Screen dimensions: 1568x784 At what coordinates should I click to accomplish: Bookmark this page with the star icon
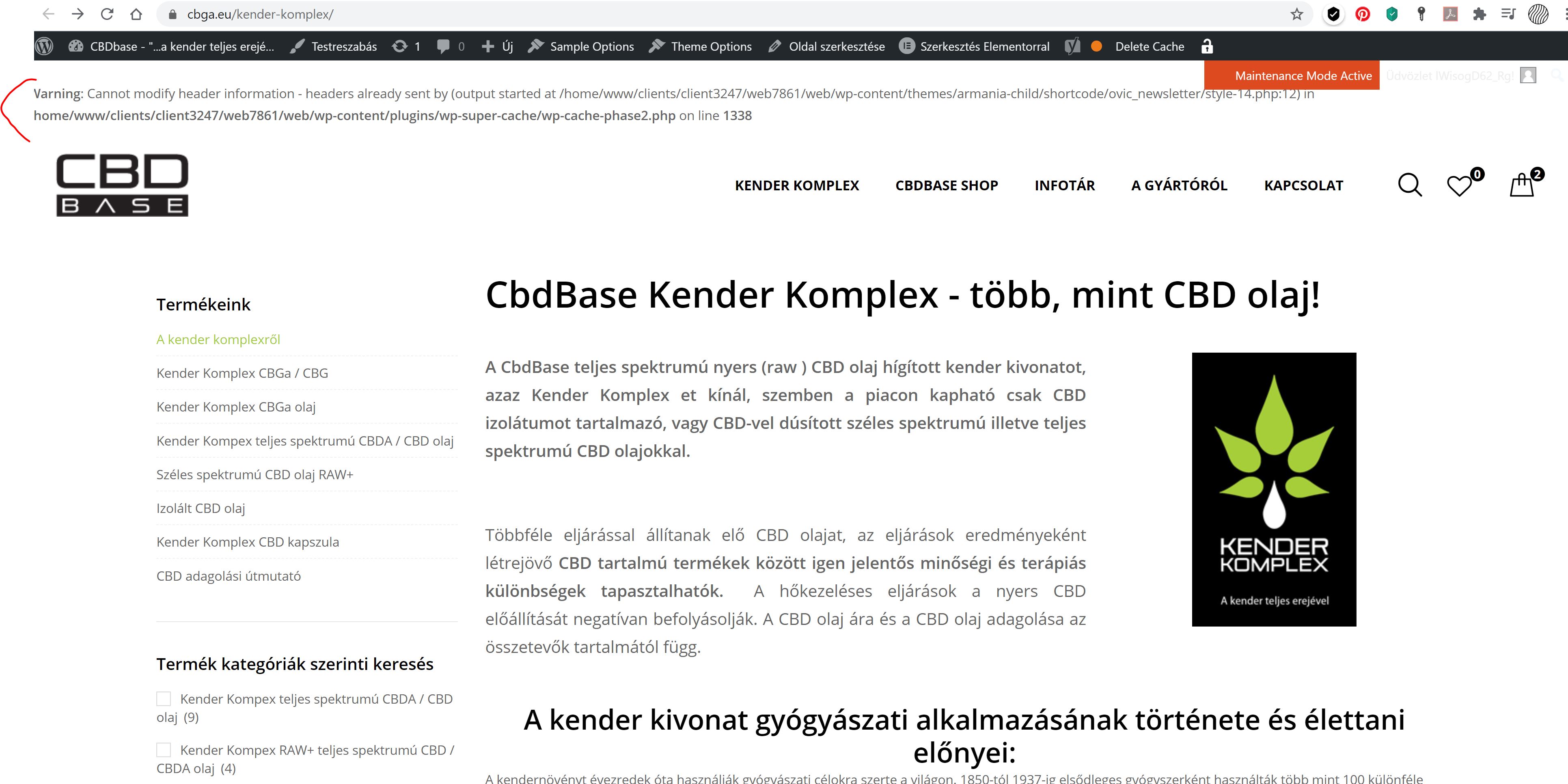[1296, 14]
